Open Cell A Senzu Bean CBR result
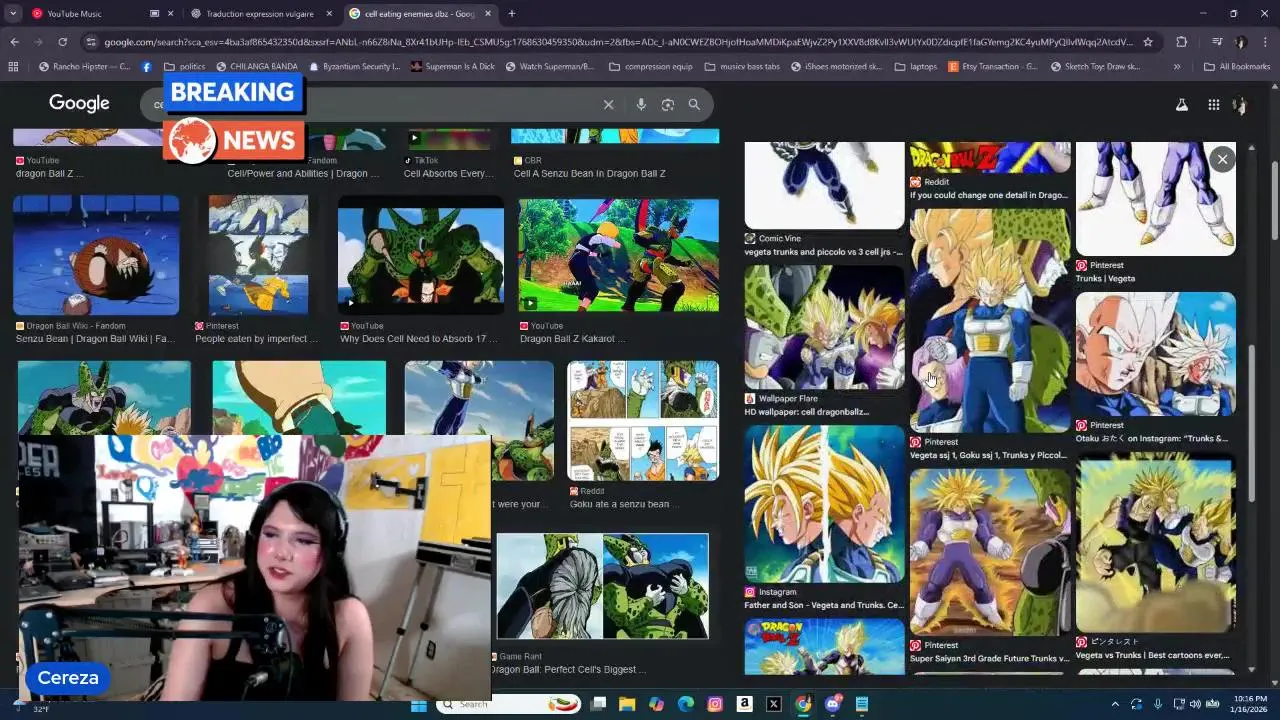The width and height of the screenshot is (1280, 720). tap(589, 173)
